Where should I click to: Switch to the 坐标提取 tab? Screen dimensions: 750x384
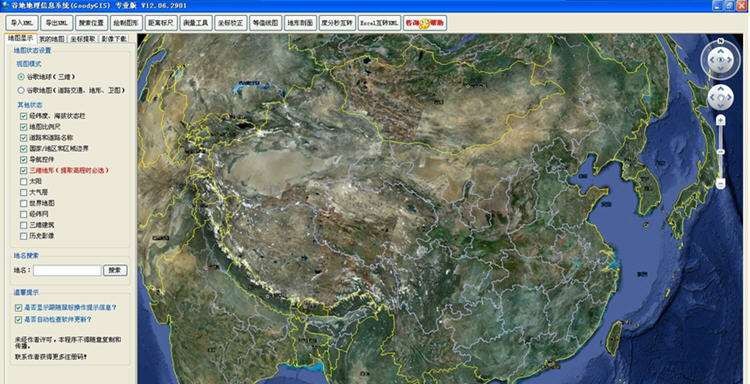click(x=83, y=39)
